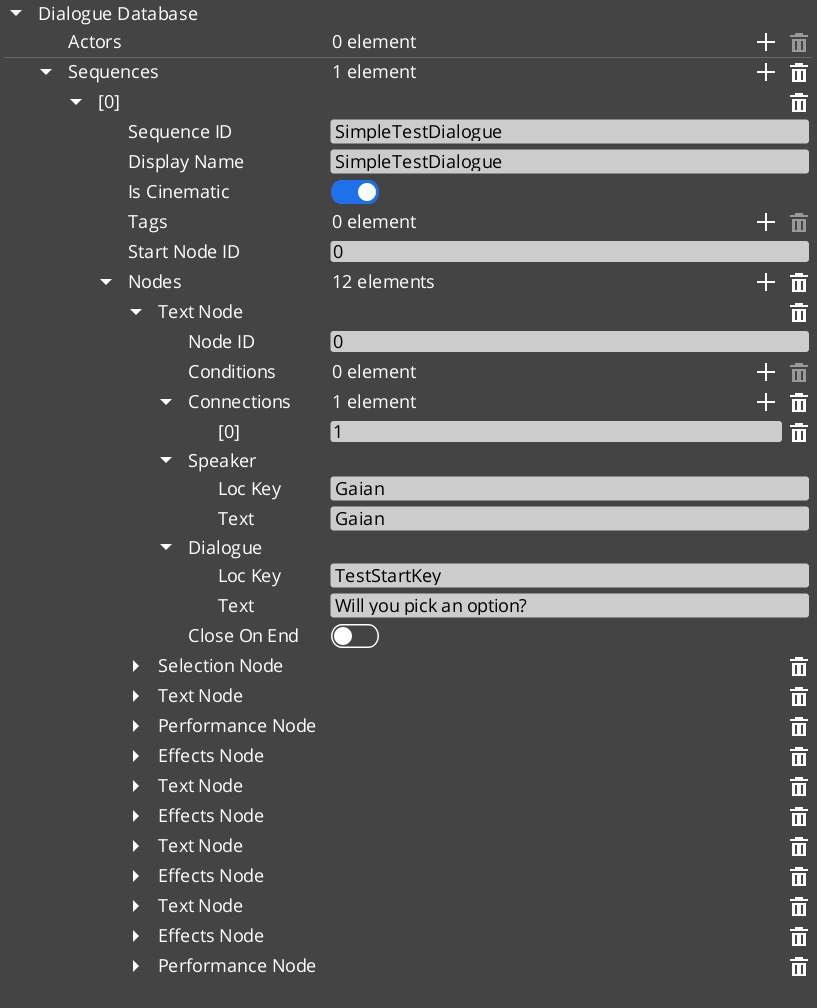Collapse the Connections list

tap(165, 402)
